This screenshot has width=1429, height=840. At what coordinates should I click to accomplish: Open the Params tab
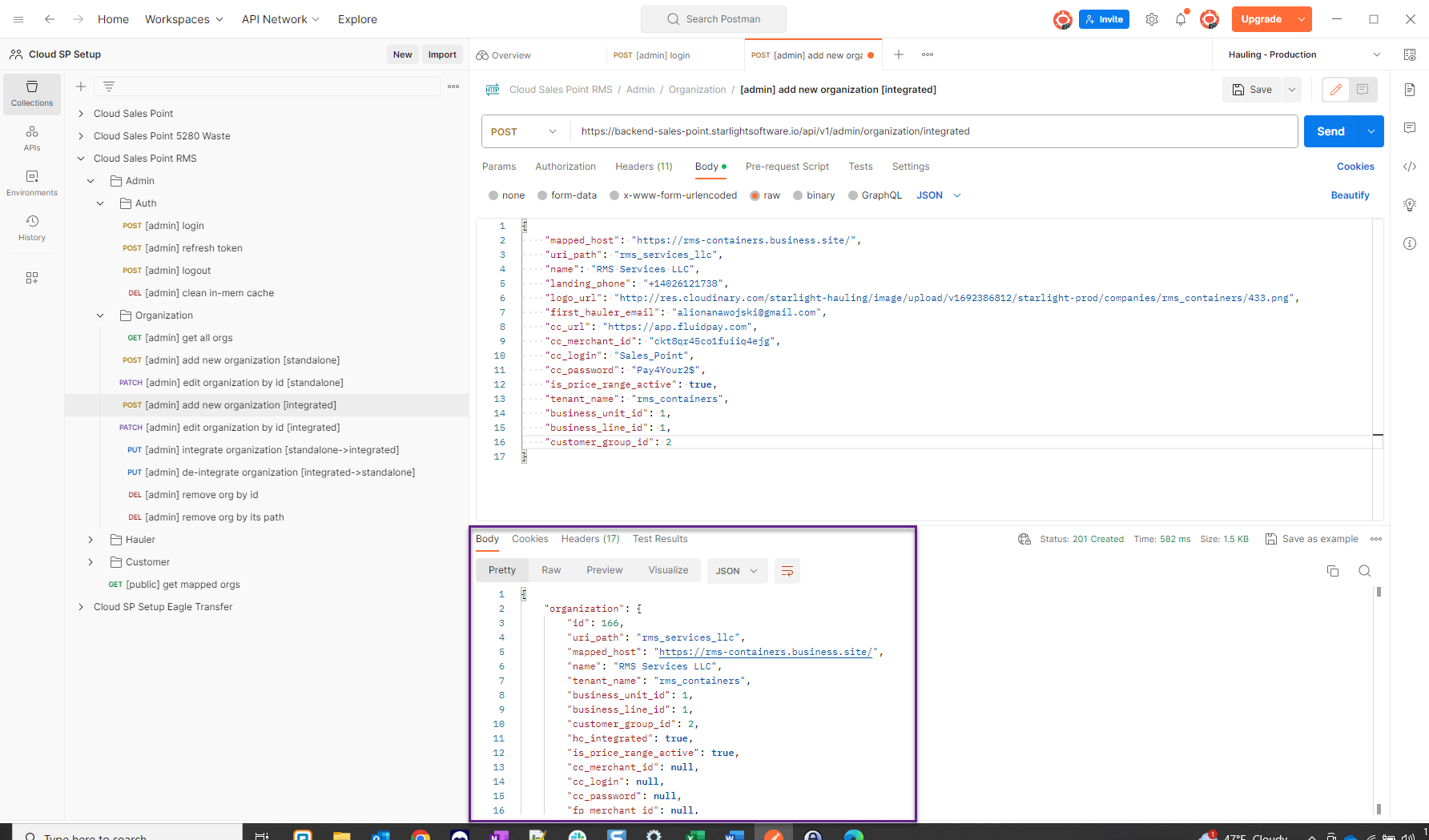tap(499, 167)
